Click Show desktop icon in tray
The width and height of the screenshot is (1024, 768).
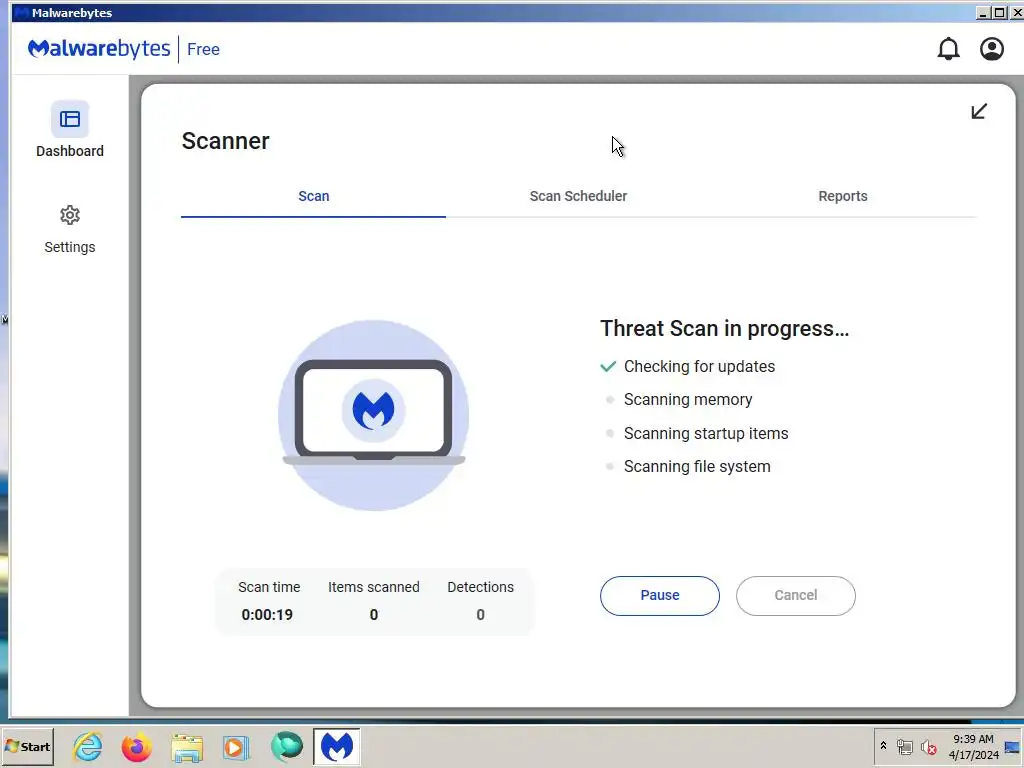pos(1014,746)
